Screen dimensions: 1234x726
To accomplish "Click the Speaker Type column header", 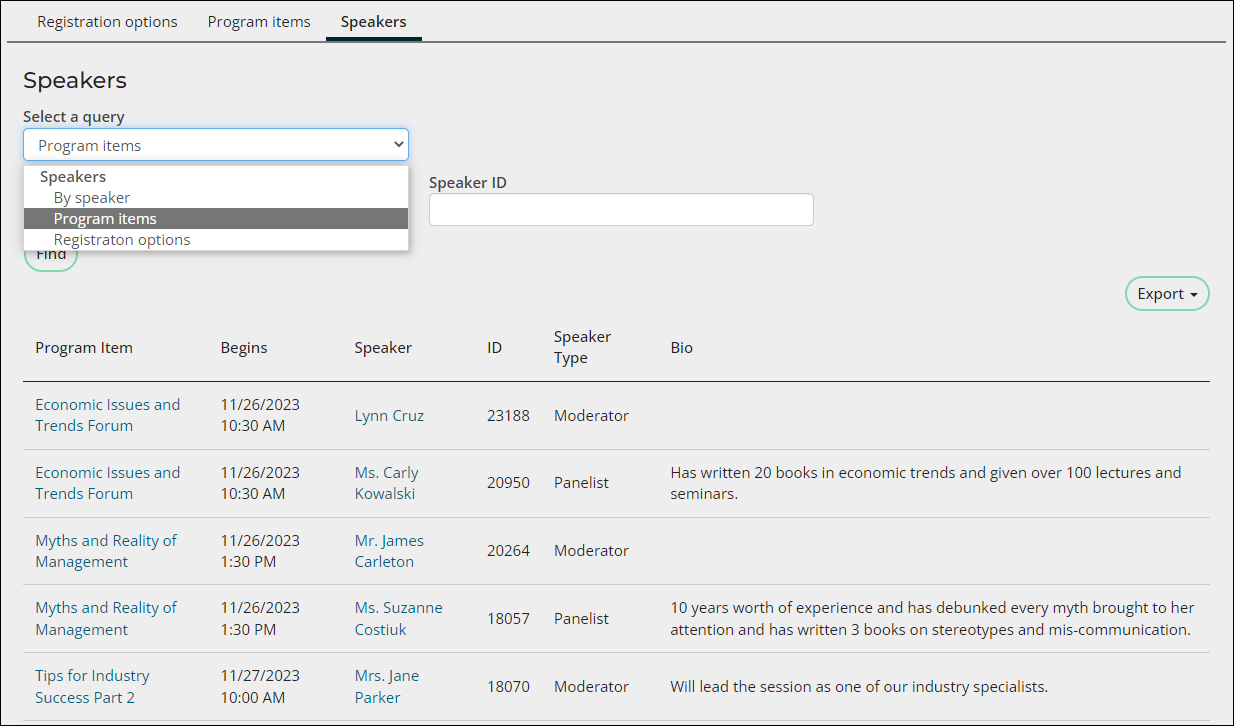I will (x=582, y=347).
